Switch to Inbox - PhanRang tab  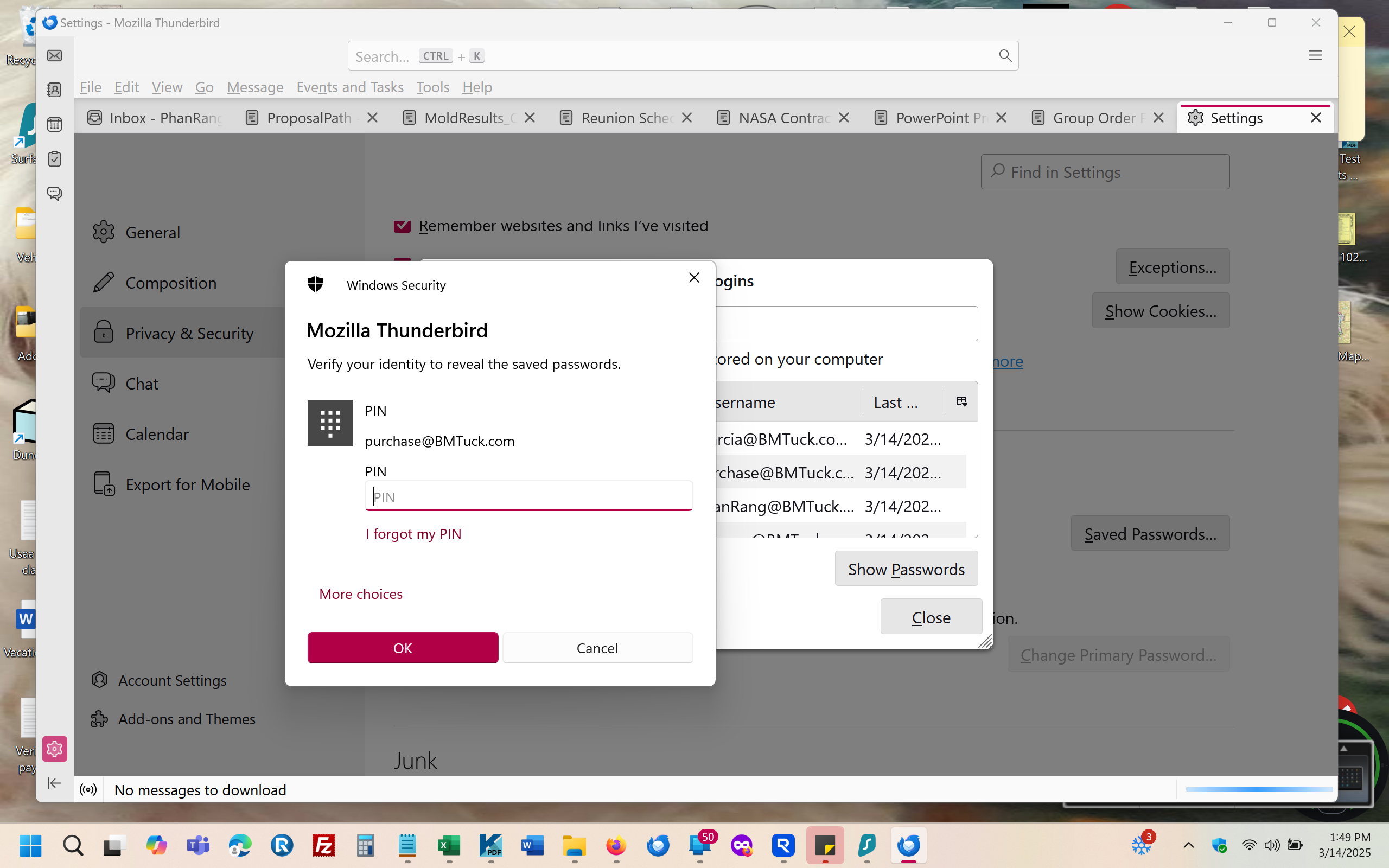click(155, 118)
